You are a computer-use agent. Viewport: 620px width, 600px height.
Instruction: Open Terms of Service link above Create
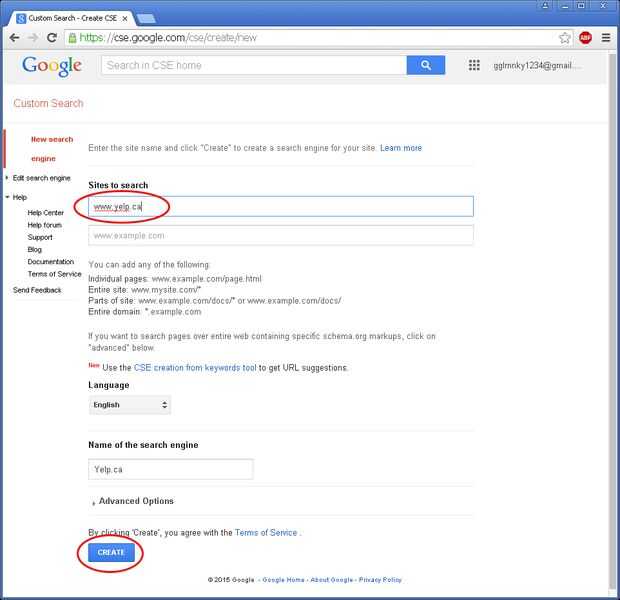266,533
